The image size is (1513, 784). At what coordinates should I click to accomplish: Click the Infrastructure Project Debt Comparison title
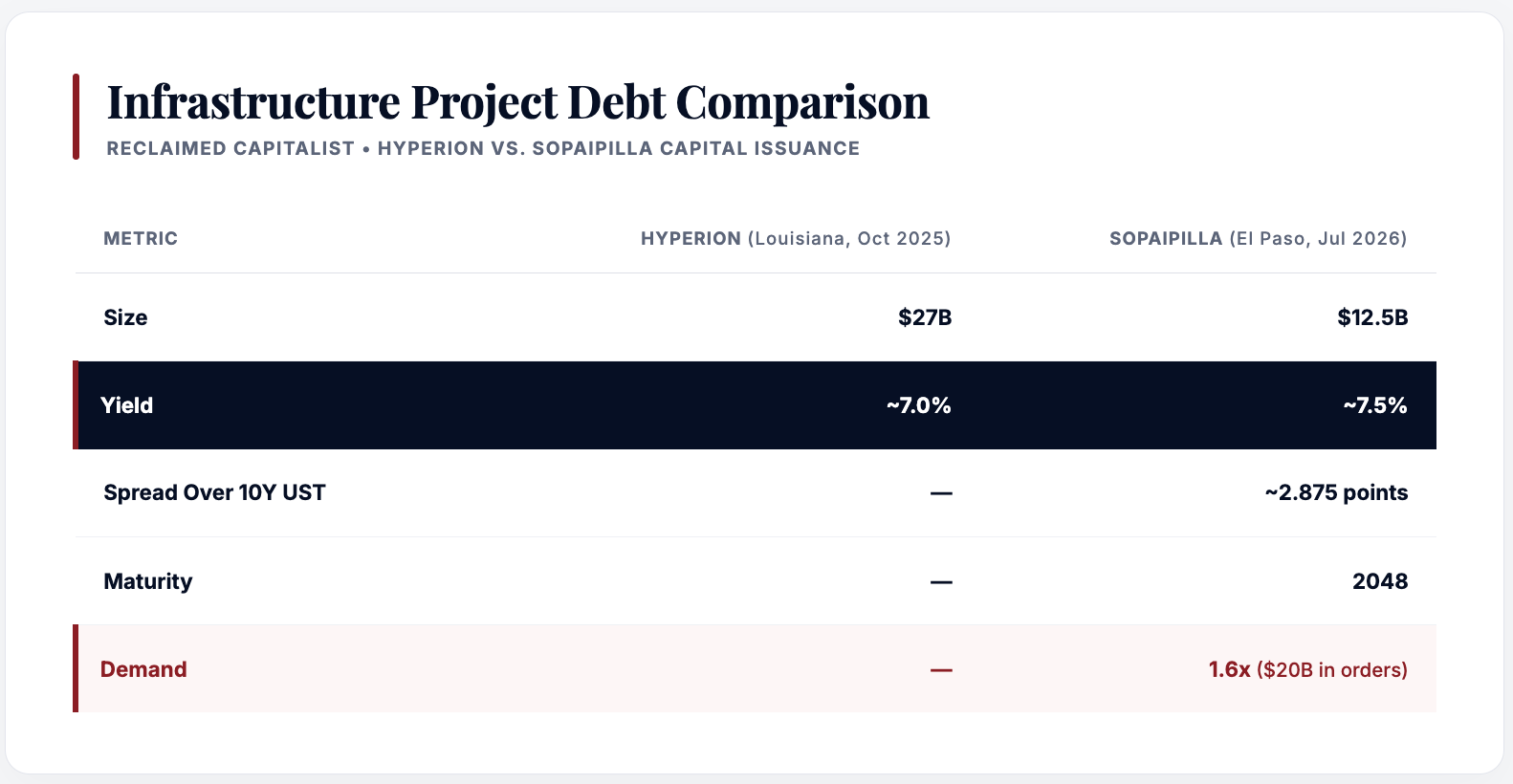517,102
